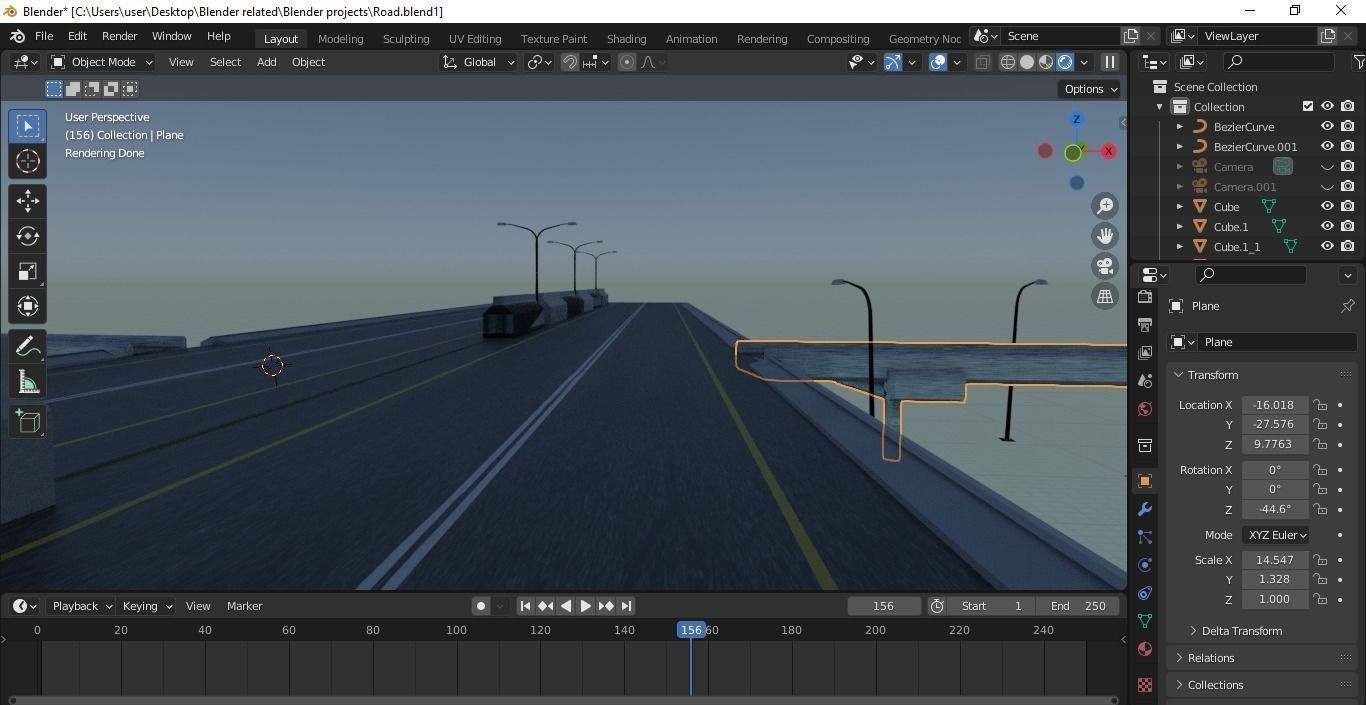Viewport: 1366px width, 705px height.
Task: Open the XYZ Euler rotation mode dropdown
Action: click(x=1276, y=535)
